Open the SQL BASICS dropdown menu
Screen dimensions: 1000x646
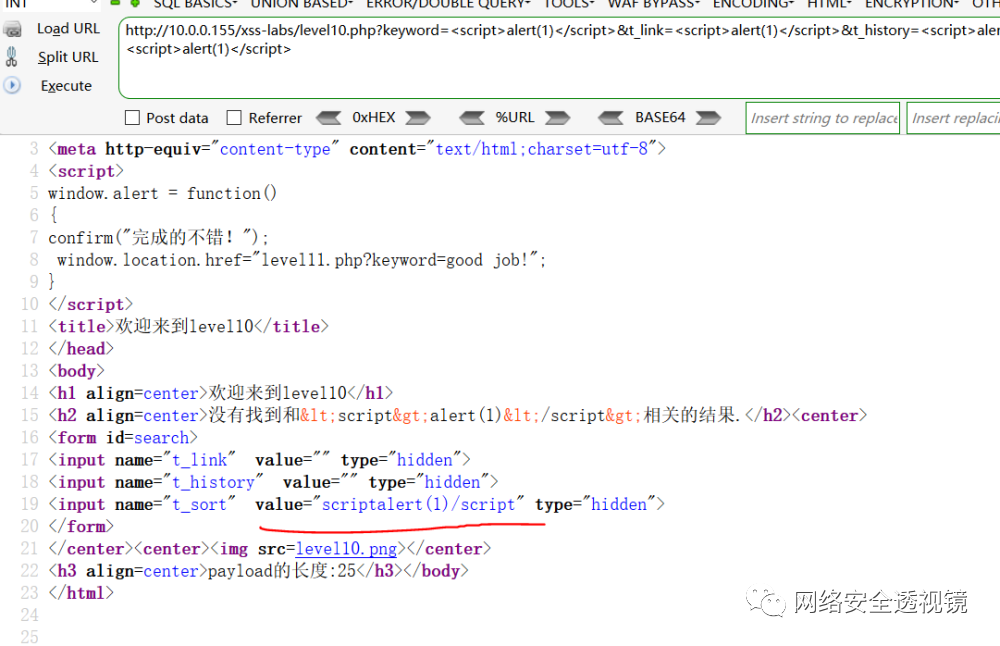[195, 4]
